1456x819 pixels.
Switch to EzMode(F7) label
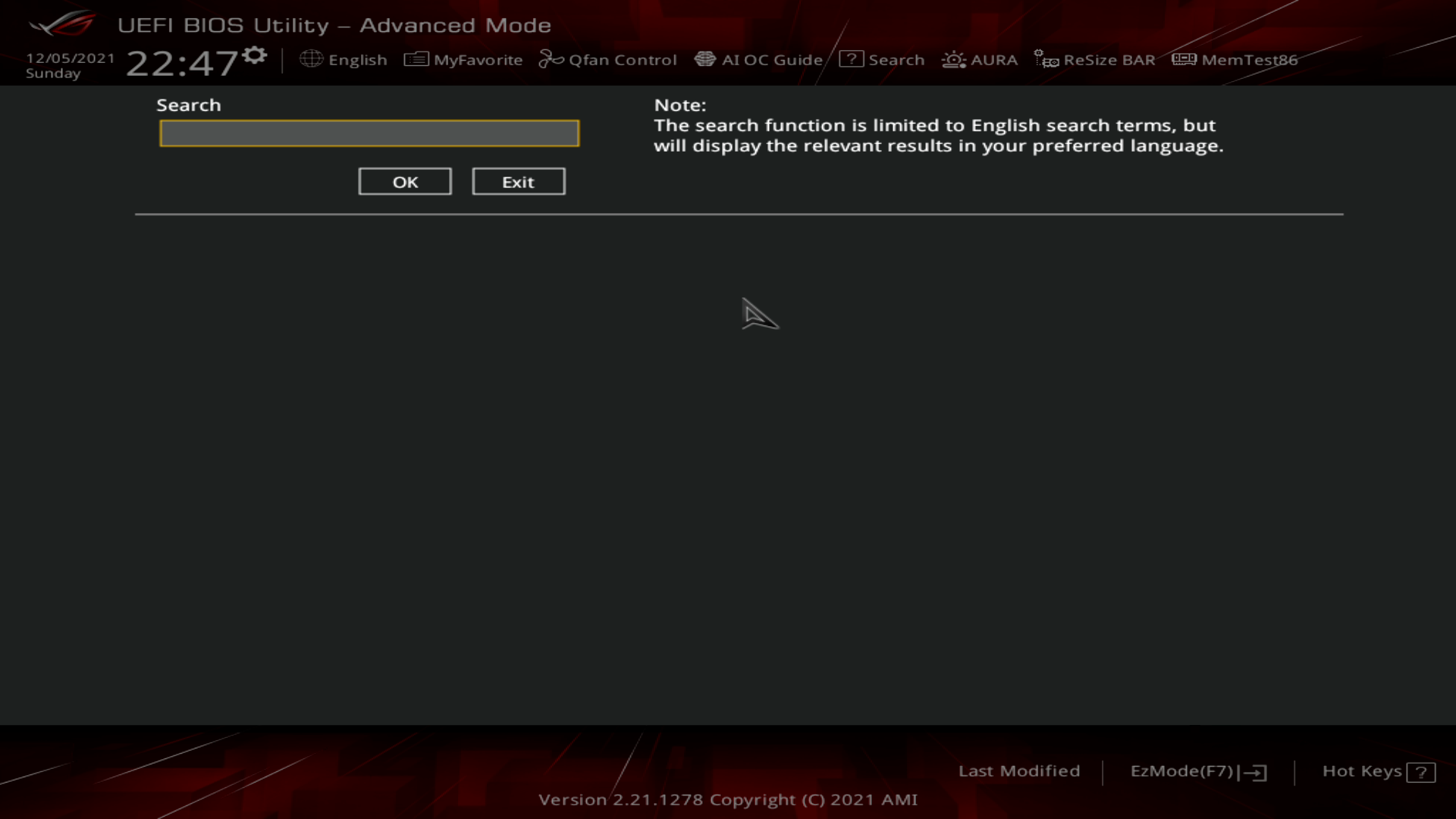point(1181,771)
